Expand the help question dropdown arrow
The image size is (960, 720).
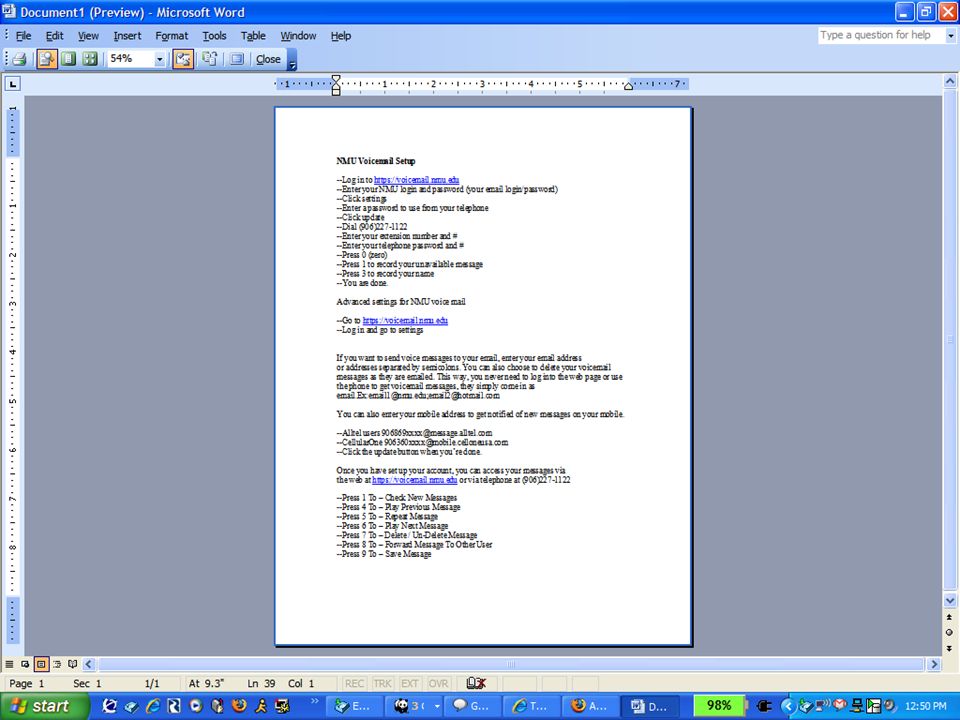coord(951,36)
